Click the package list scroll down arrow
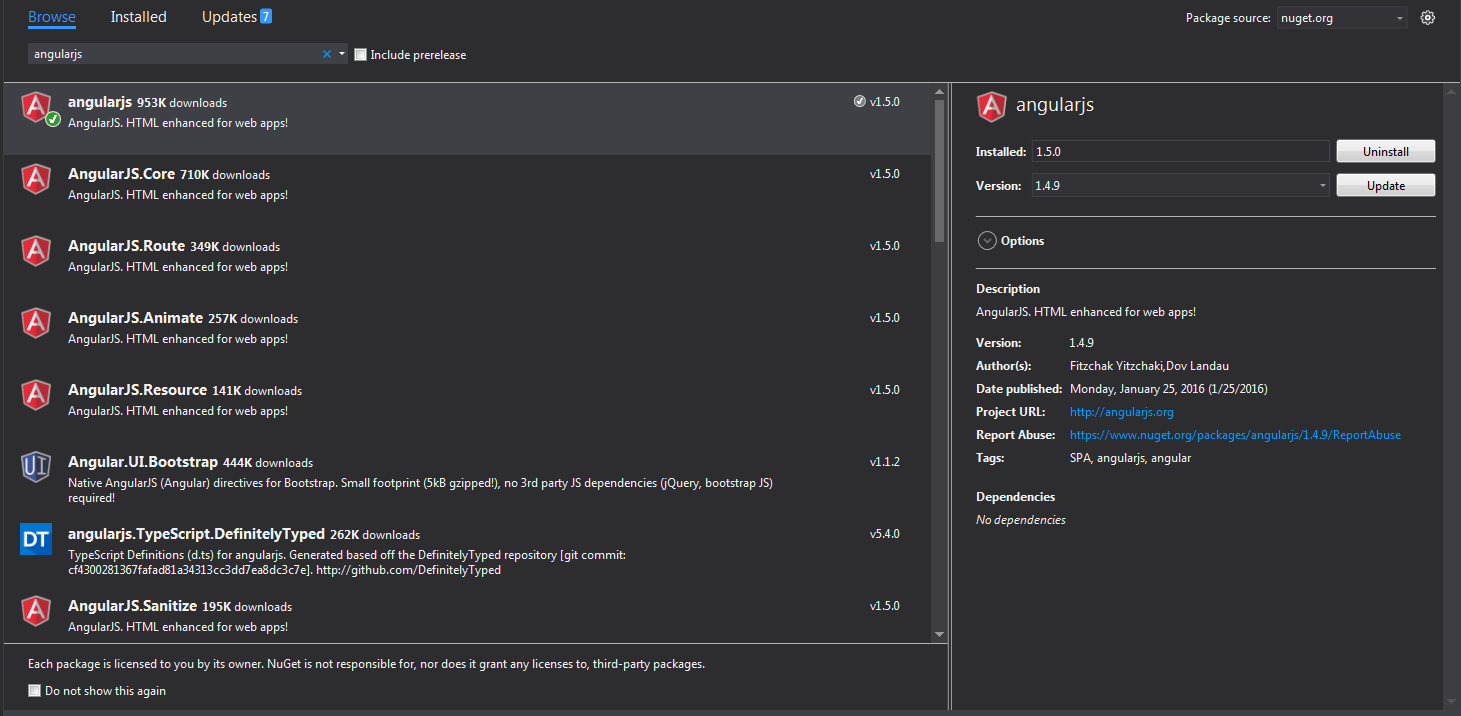The width and height of the screenshot is (1461, 716). click(939, 634)
